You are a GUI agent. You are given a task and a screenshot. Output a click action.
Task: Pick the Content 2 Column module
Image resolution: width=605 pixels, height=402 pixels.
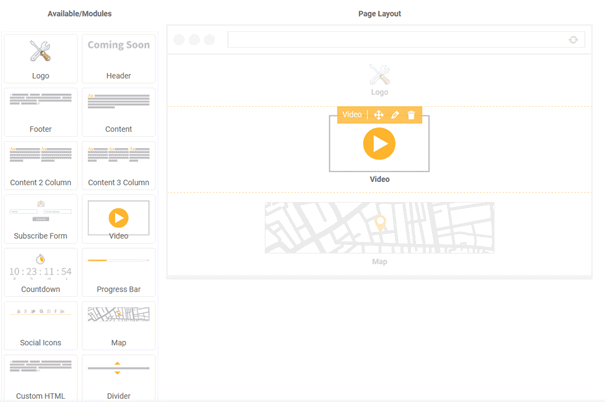pyautogui.click(x=41, y=166)
